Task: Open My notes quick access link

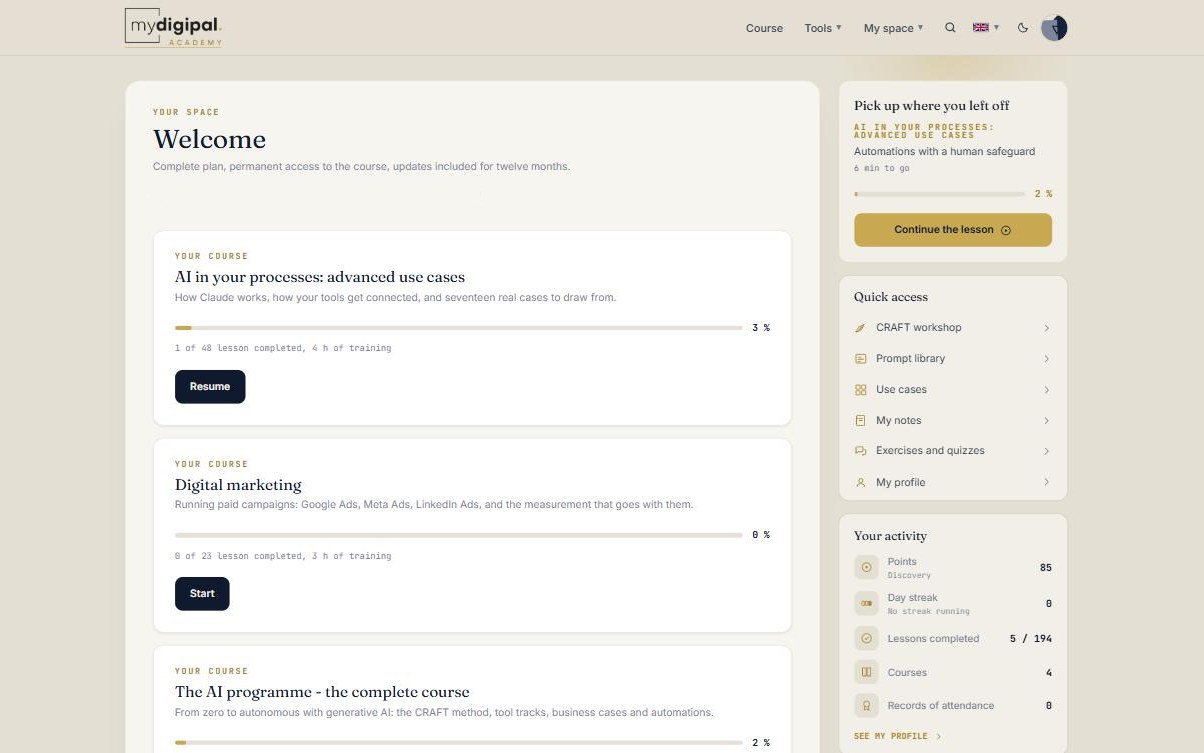Action: click(x=953, y=421)
